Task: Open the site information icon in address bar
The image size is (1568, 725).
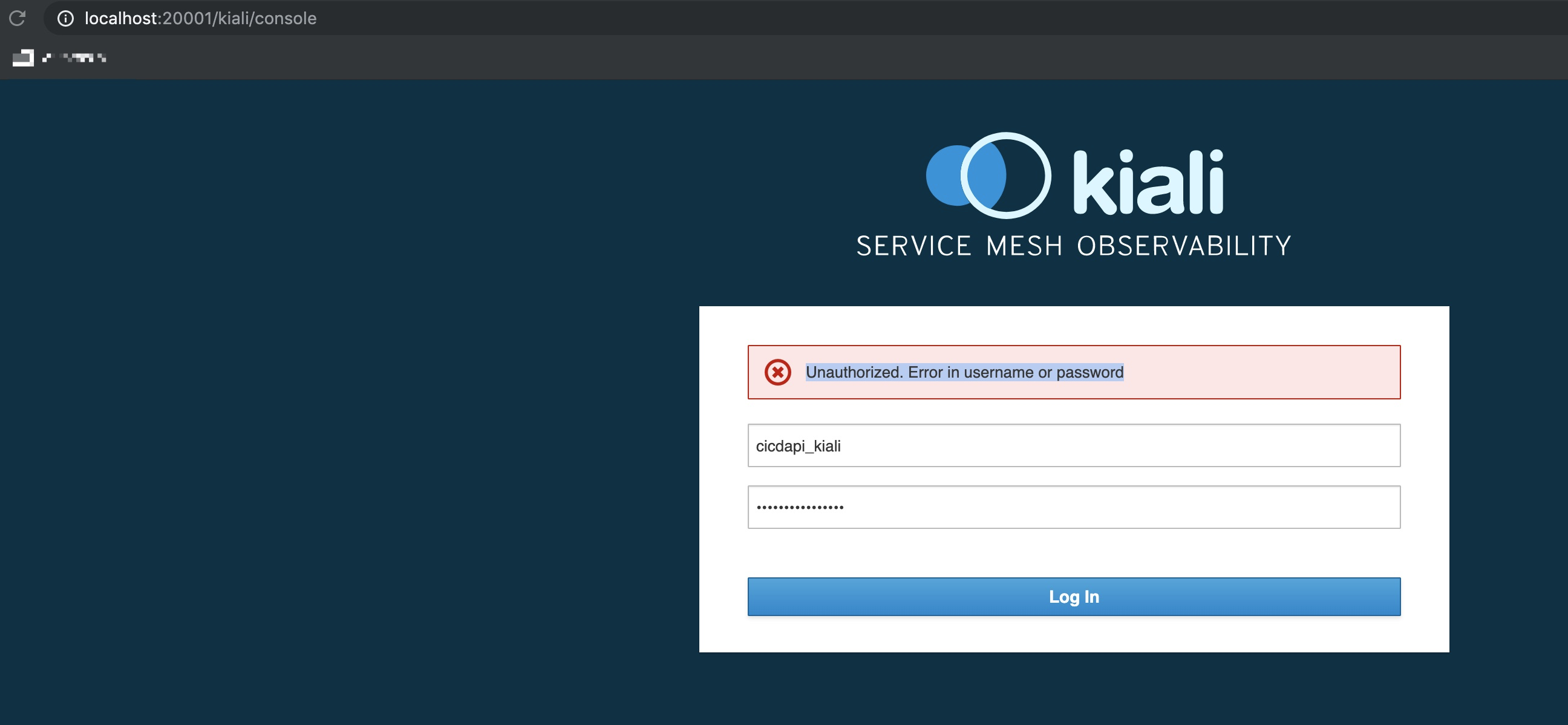Action: (65, 18)
